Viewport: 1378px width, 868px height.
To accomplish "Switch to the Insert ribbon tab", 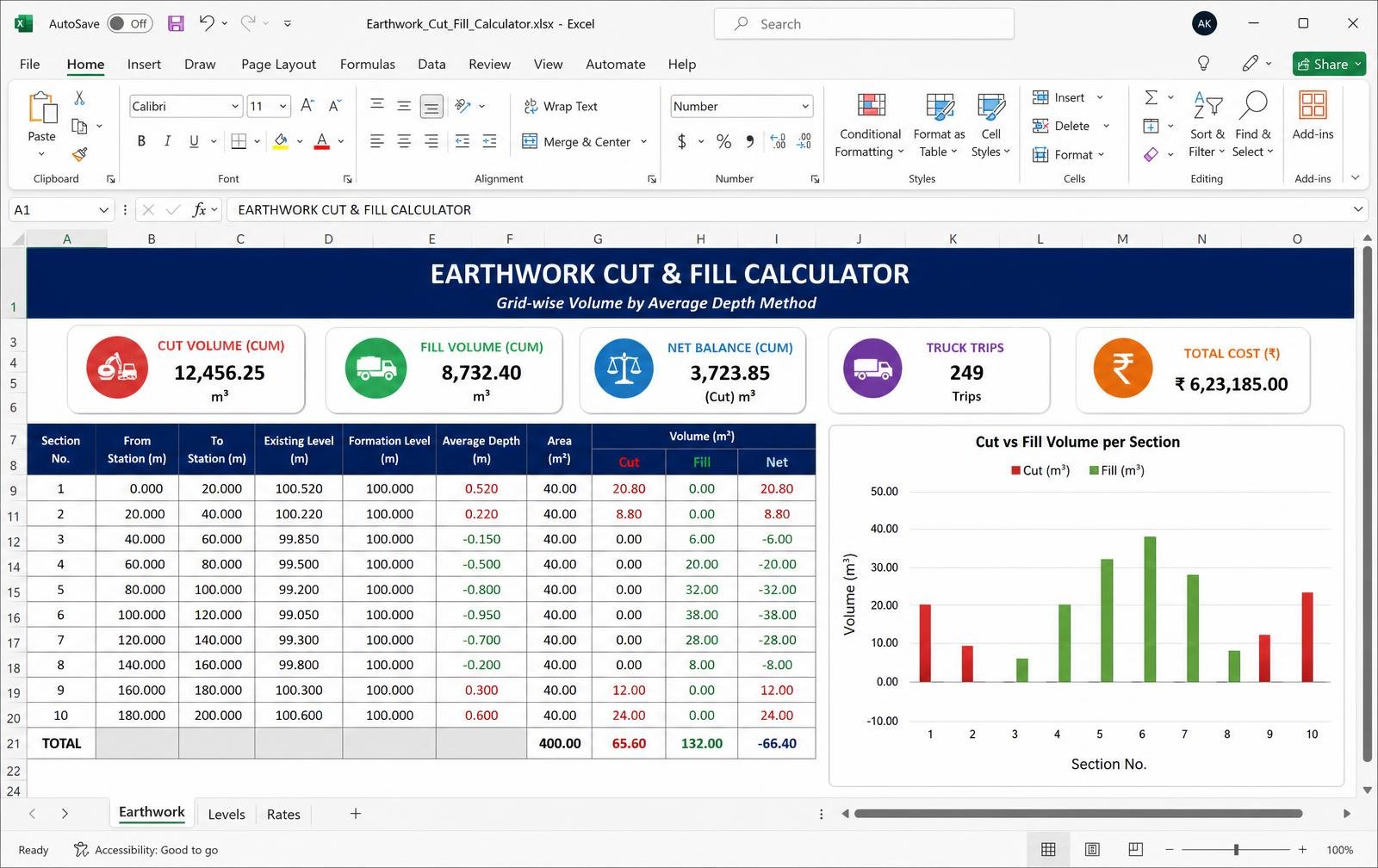I will click(x=144, y=64).
